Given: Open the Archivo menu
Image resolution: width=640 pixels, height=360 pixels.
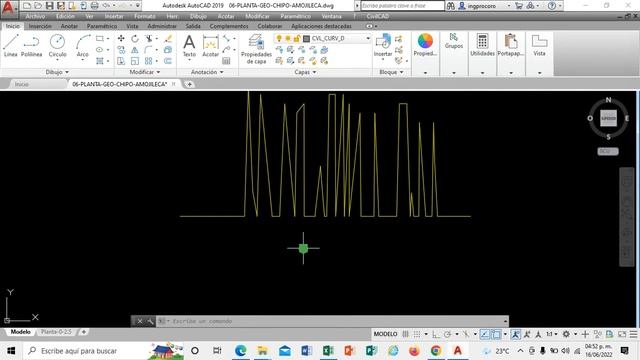Looking at the screenshot, I should point(35,16).
